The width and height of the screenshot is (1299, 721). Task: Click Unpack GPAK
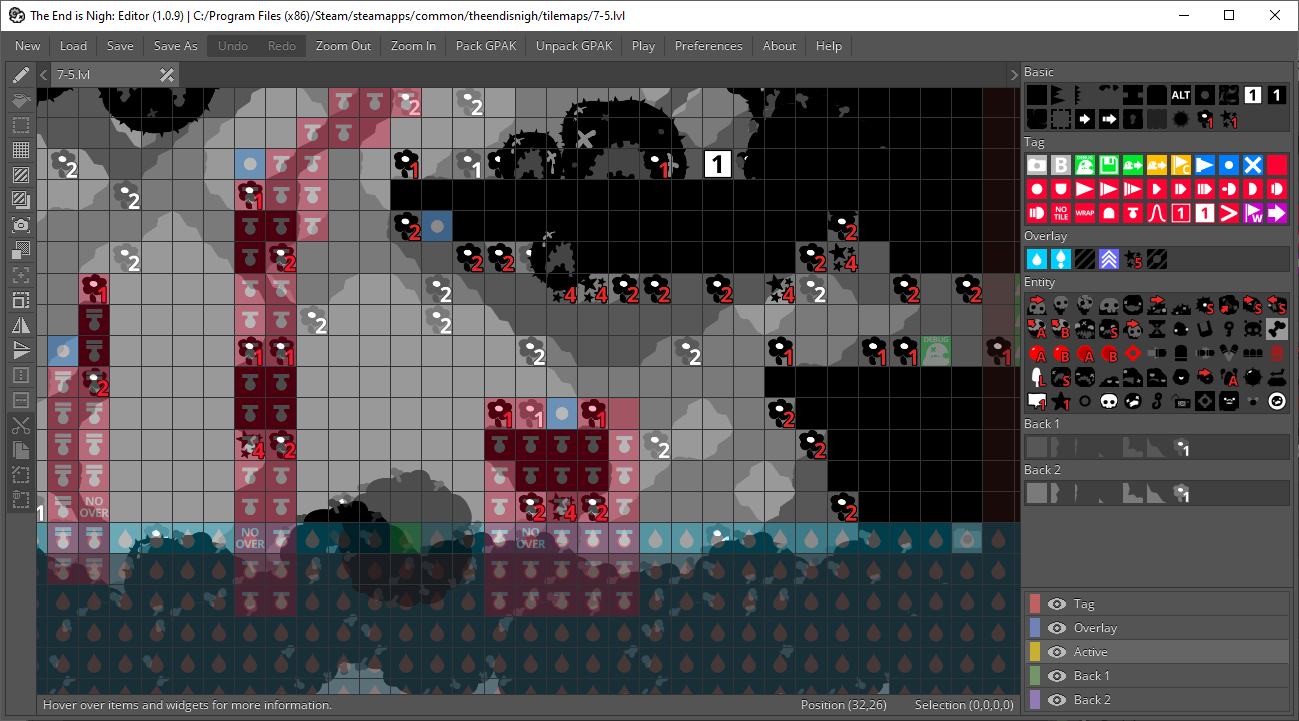pos(575,46)
